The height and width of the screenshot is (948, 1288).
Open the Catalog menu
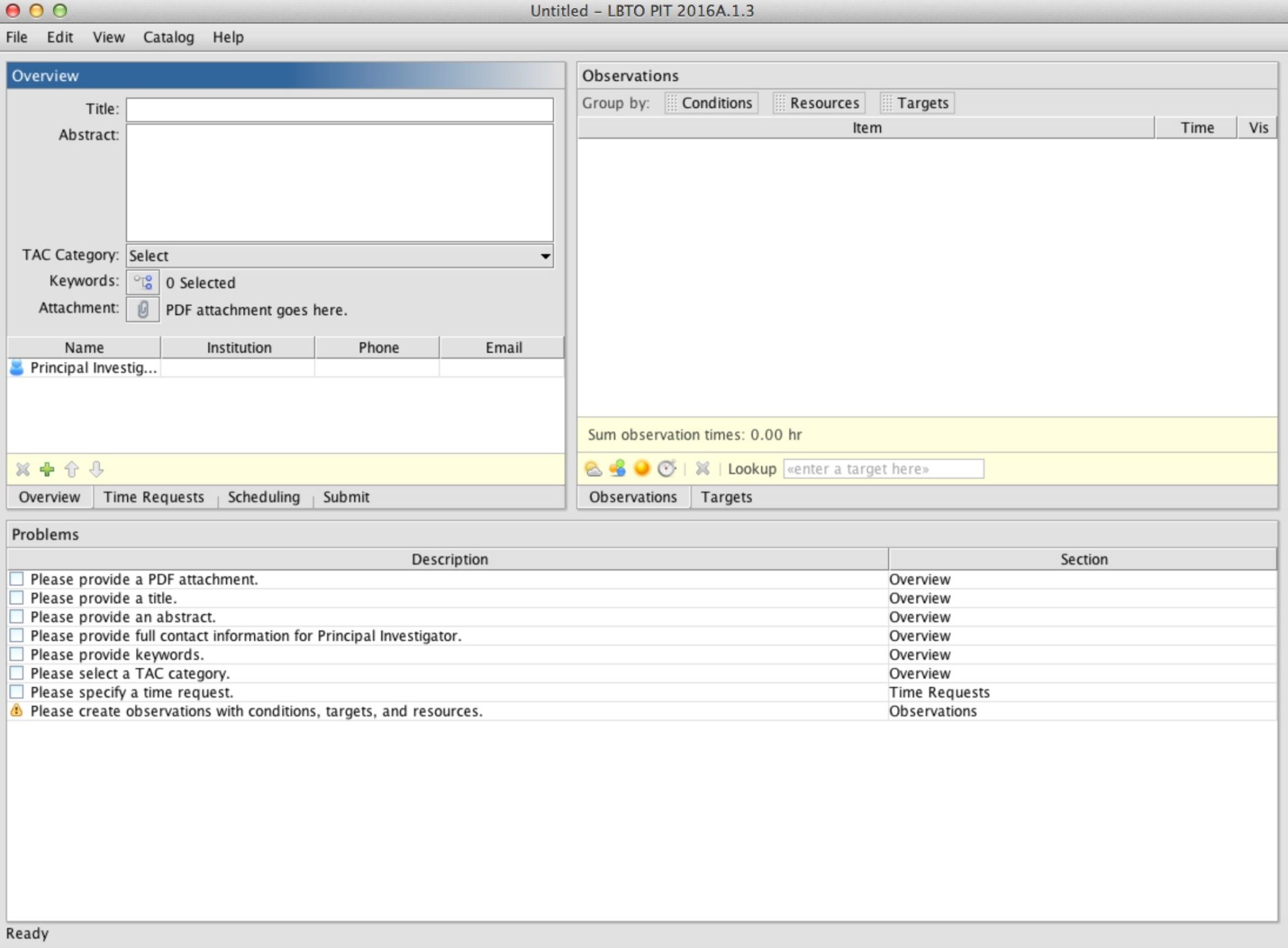[x=169, y=37]
